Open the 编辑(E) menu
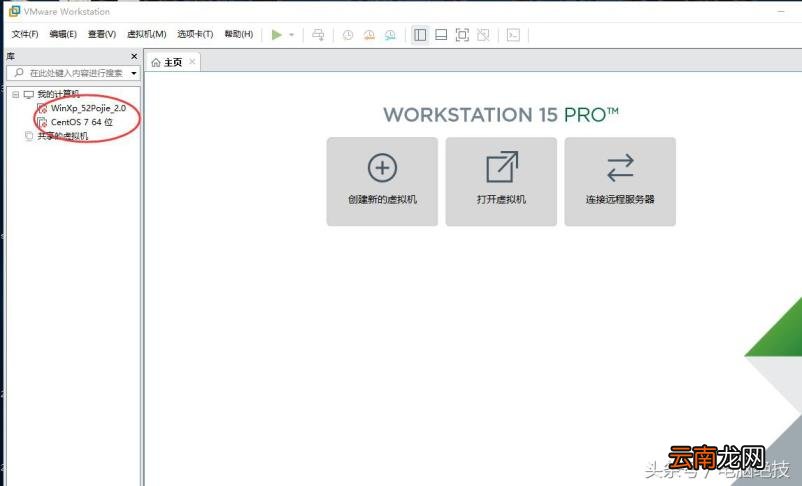The width and height of the screenshot is (802, 486). pos(63,34)
